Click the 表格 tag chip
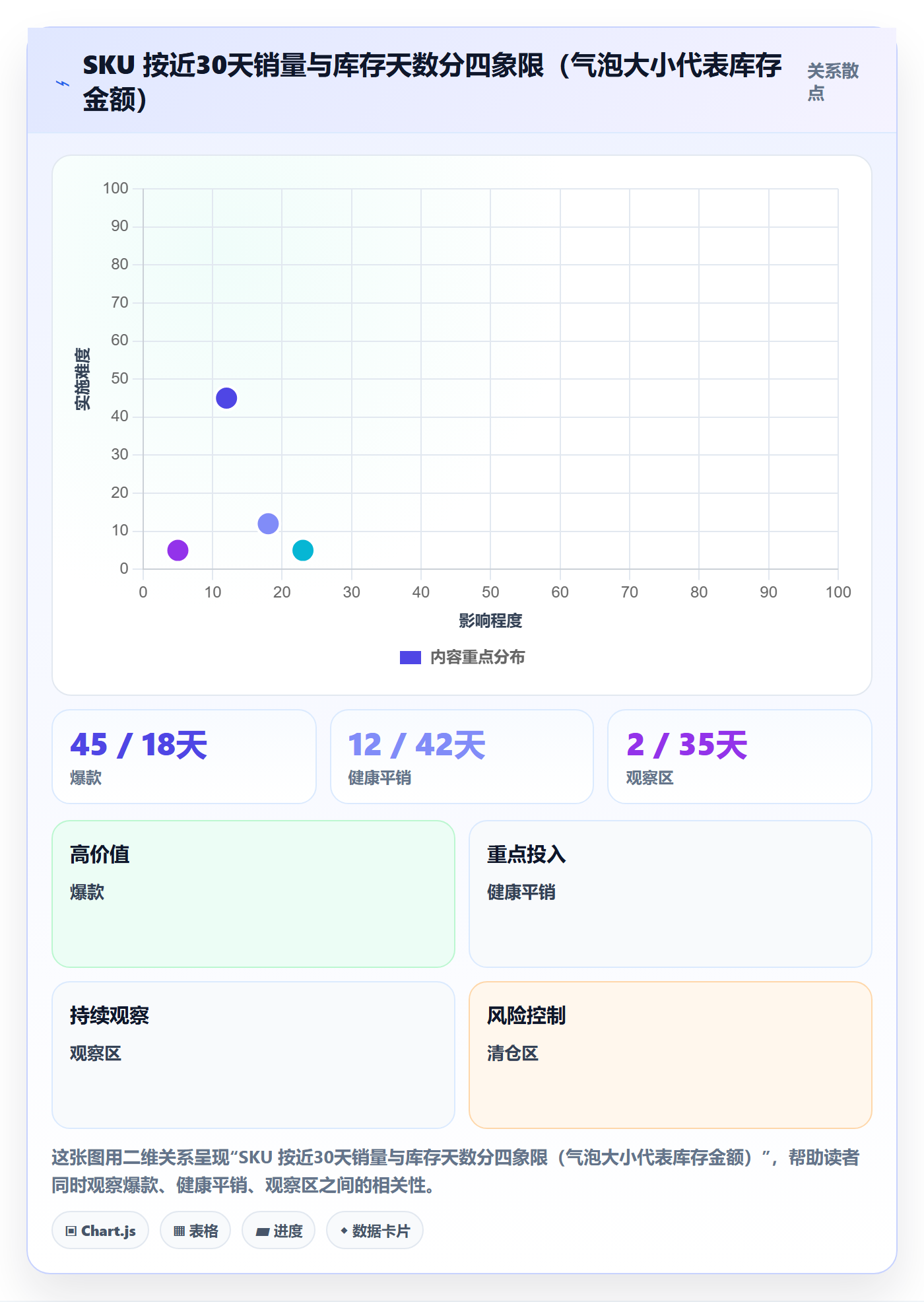 pyautogui.click(x=195, y=1231)
